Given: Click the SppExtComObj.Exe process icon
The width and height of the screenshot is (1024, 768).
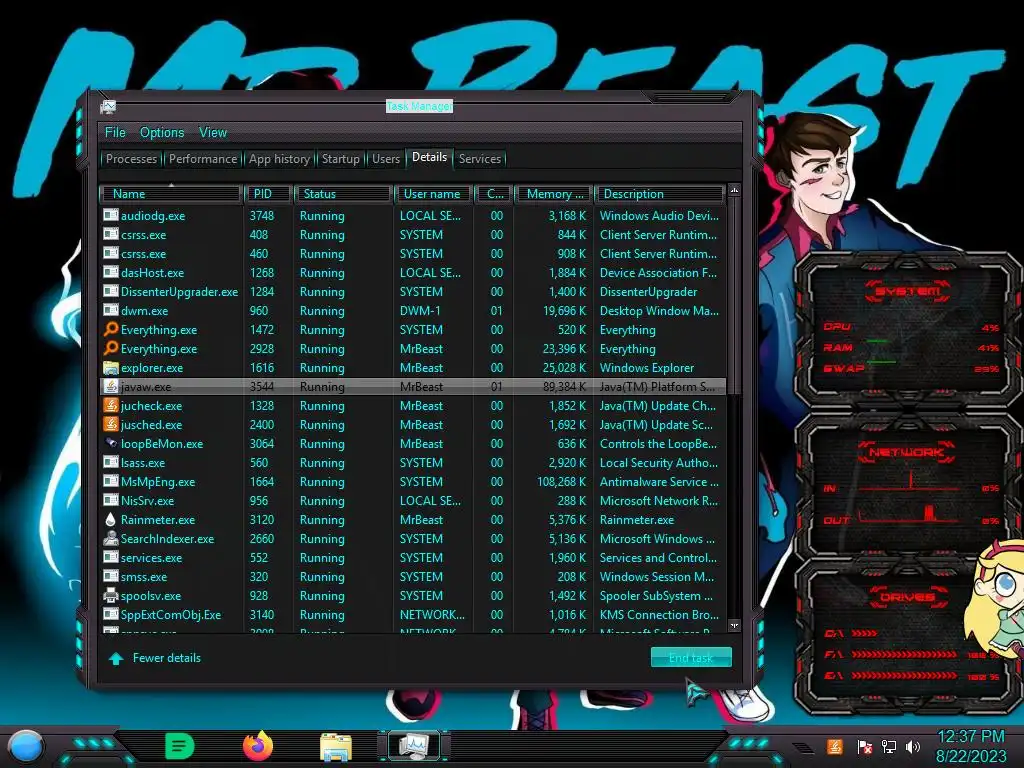Looking at the screenshot, I should coord(110,614).
